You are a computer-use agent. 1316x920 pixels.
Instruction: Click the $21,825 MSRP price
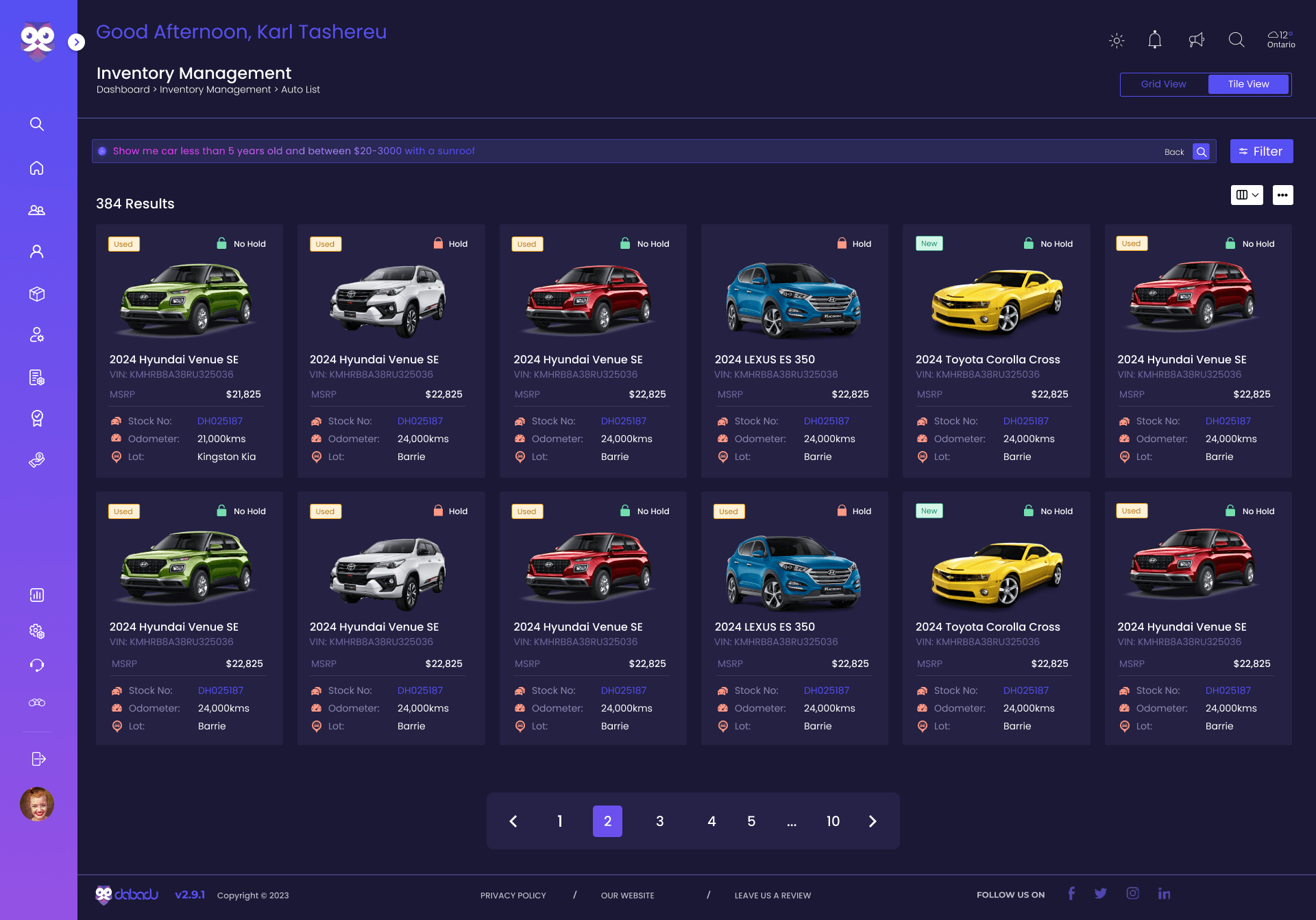pos(243,394)
